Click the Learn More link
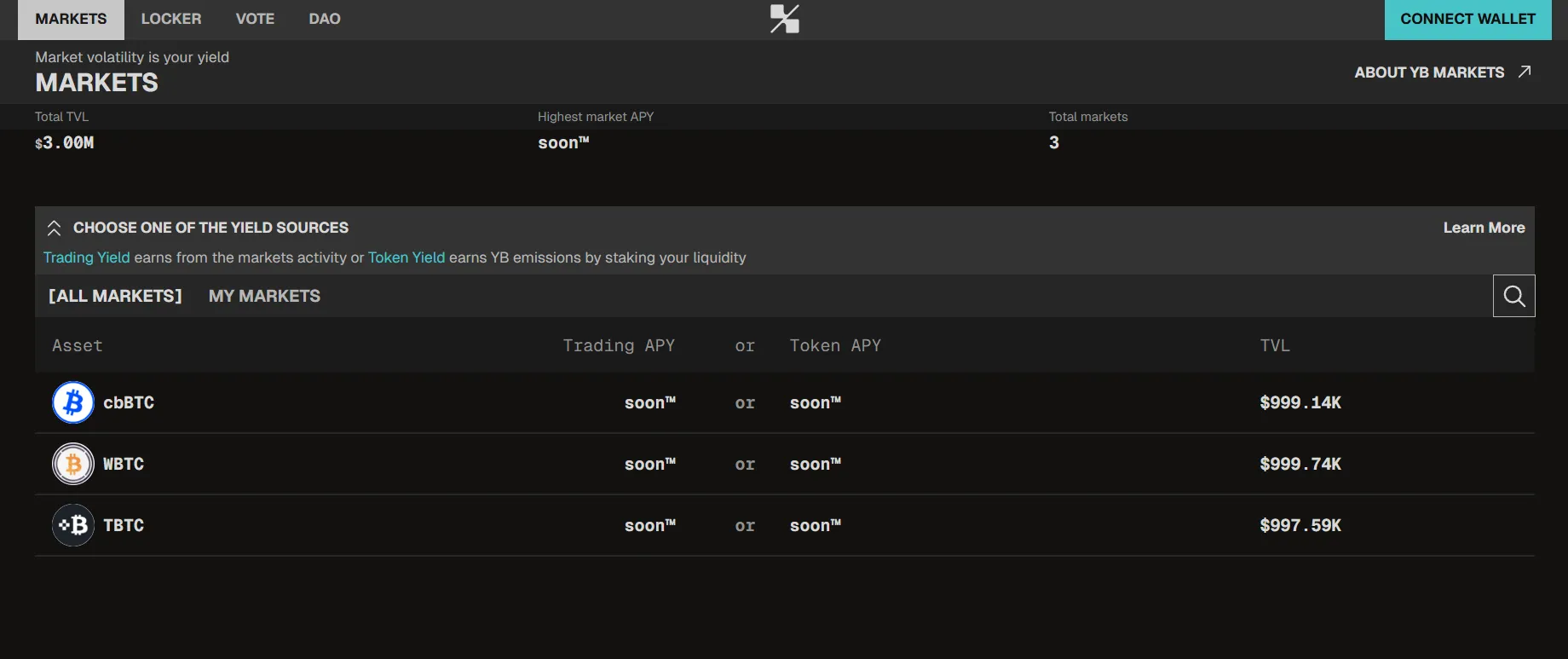1568x659 pixels. tap(1484, 228)
